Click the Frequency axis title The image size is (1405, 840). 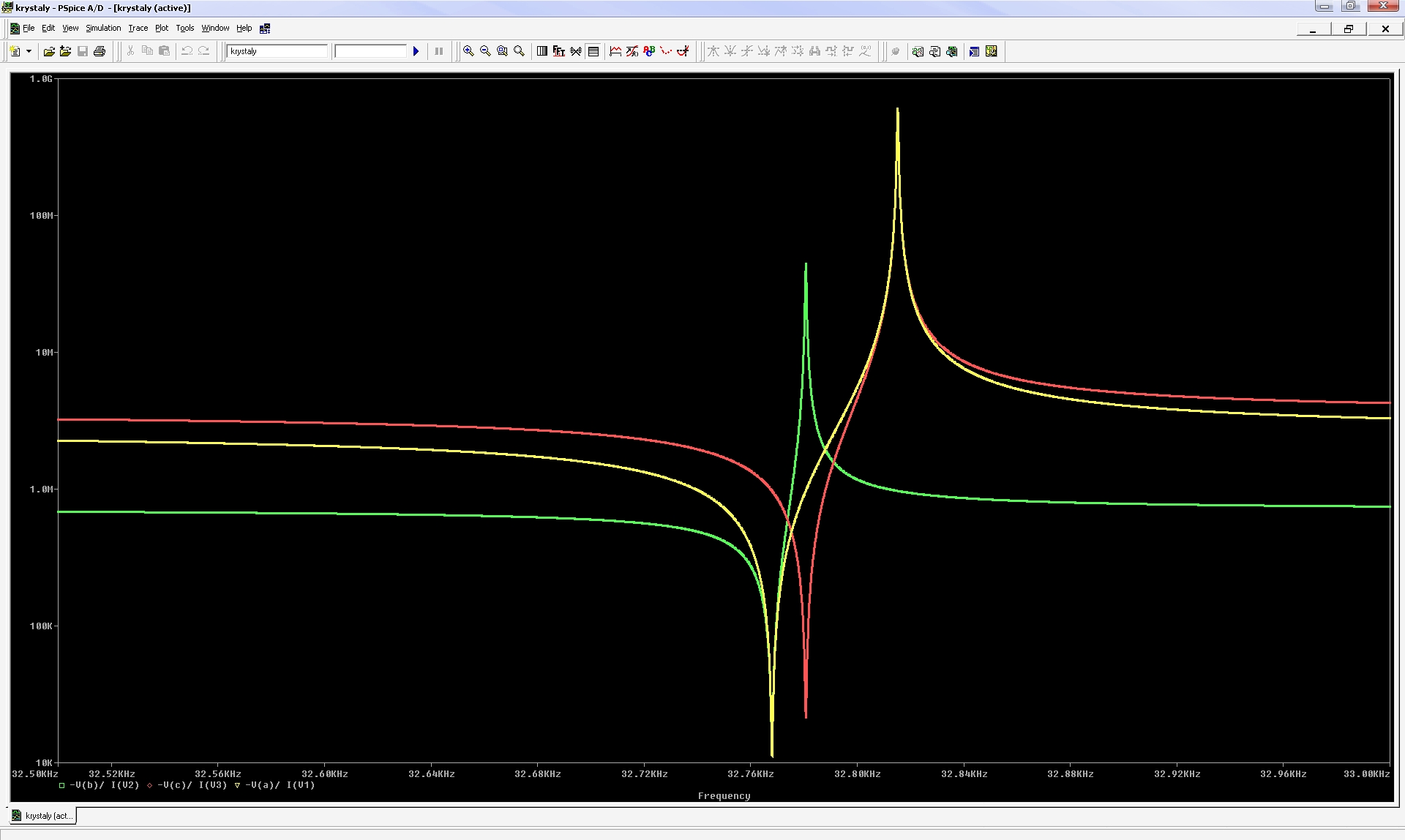pyautogui.click(x=724, y=796)
